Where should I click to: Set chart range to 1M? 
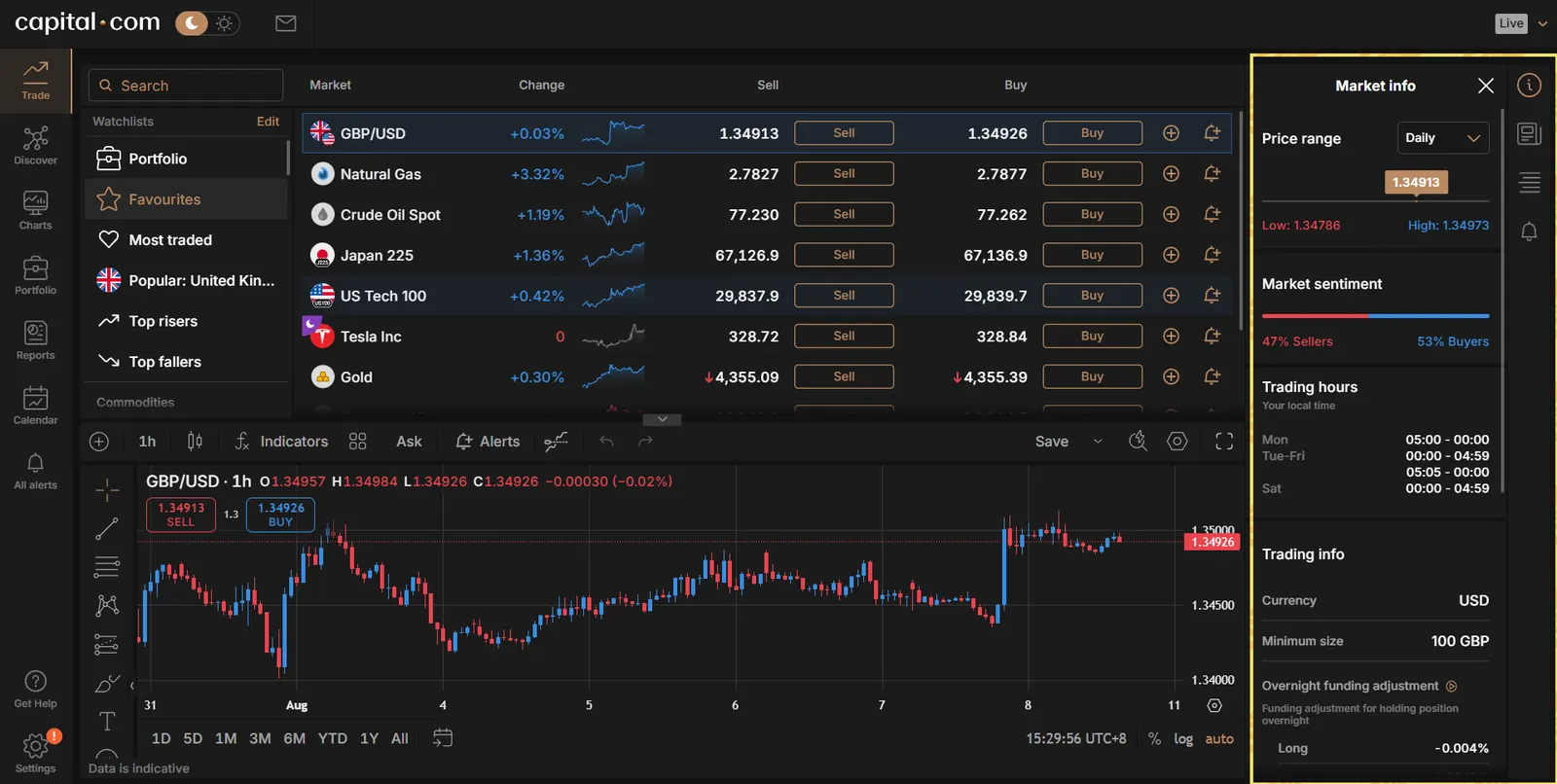pos(226,738)
